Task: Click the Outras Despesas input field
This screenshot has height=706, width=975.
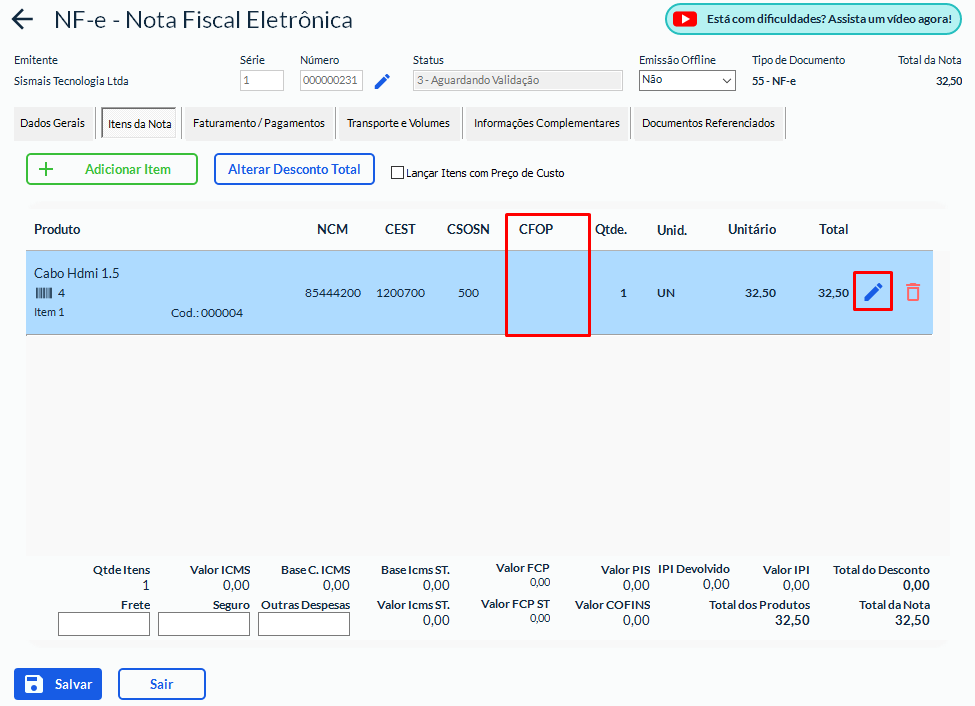Action: 304,624
